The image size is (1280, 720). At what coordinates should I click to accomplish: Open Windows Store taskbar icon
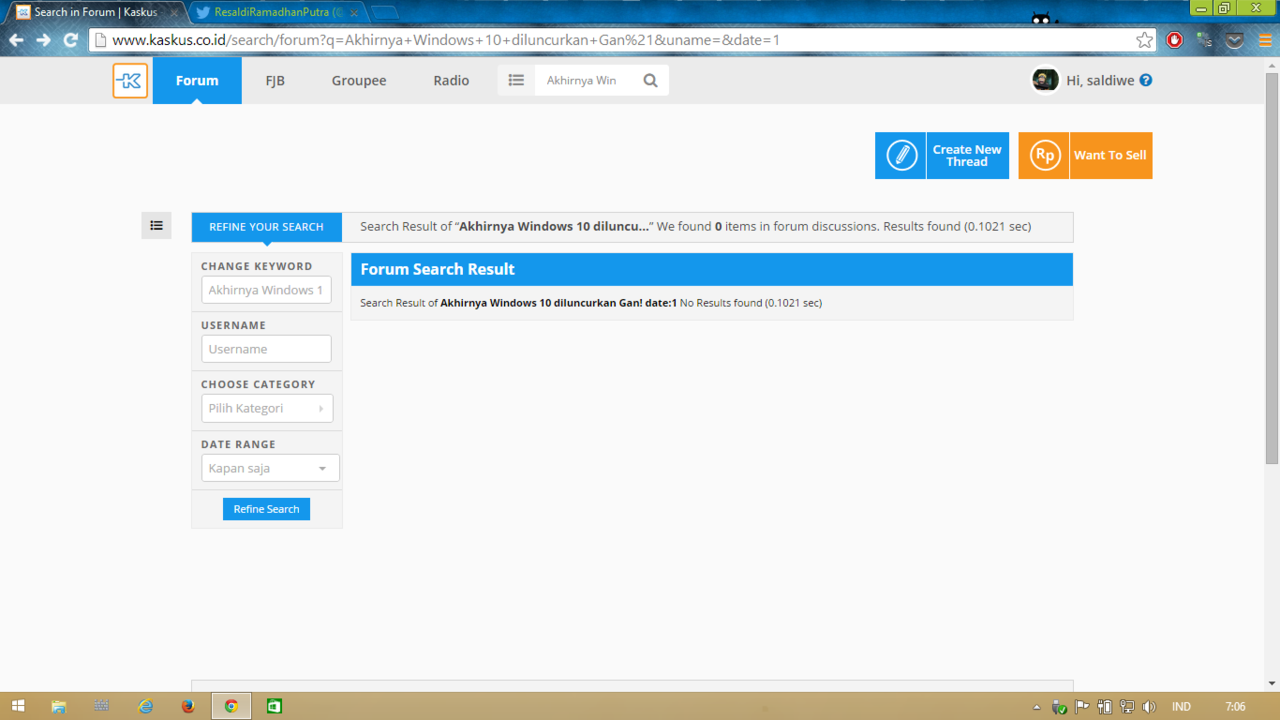(x=274, y=706)
